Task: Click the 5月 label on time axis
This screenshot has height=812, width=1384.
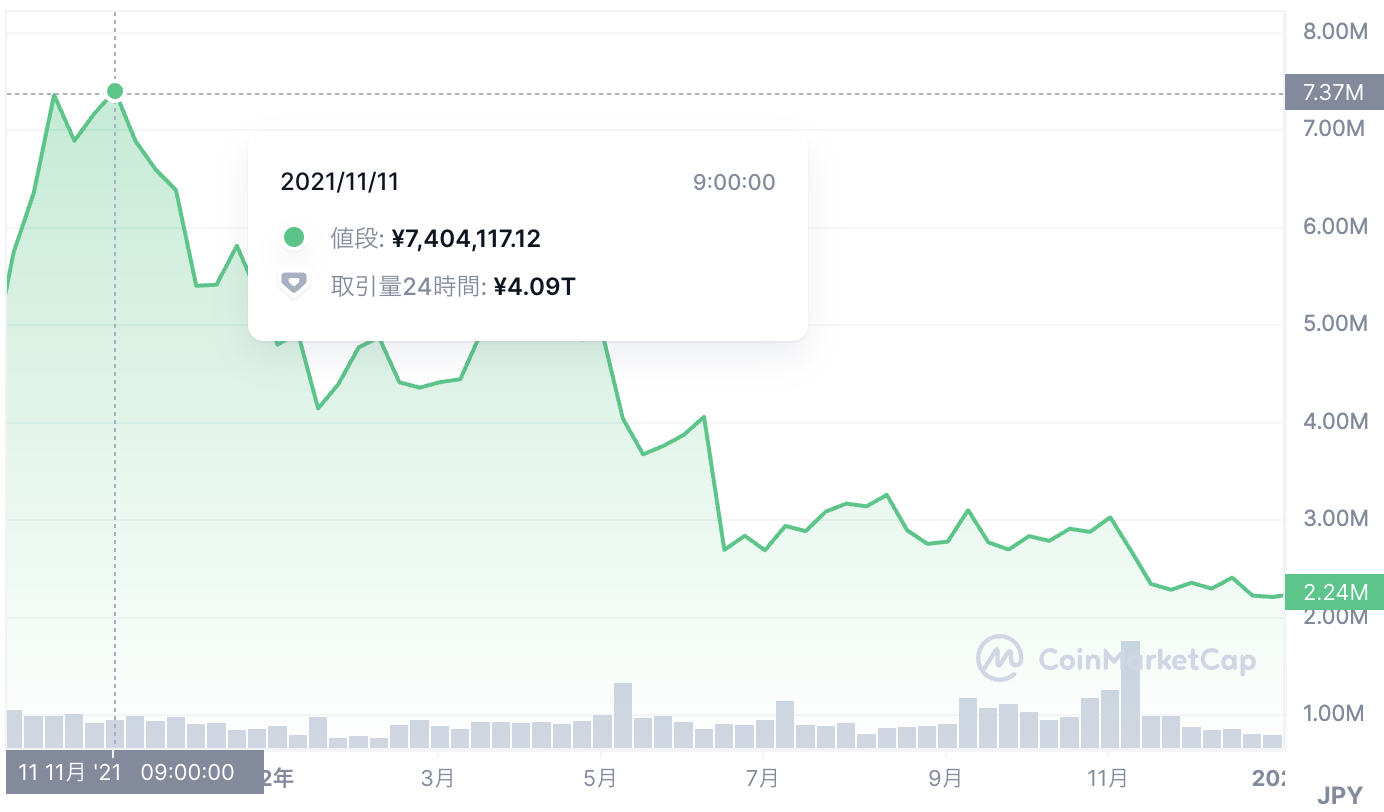Action: [x=600, y=777]
